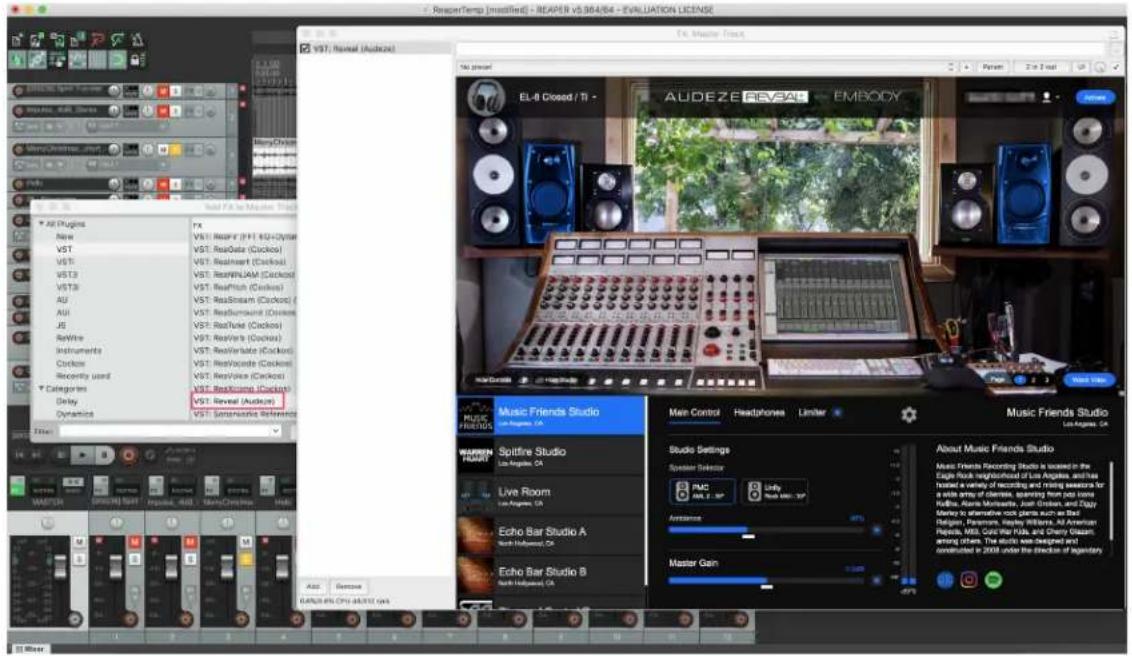Screen dimensions: 1132x656
Task: Click the reset icon beside Ambience slider
Action: [876, 530]
